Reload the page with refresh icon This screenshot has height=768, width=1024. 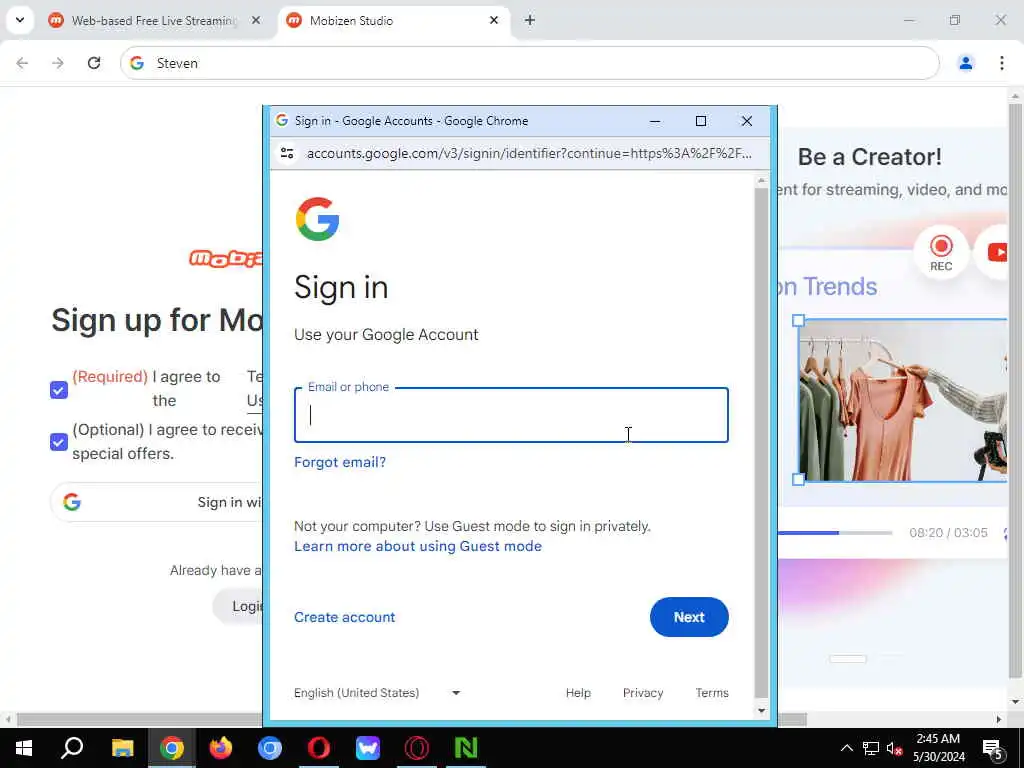click(x=94, y=63)
